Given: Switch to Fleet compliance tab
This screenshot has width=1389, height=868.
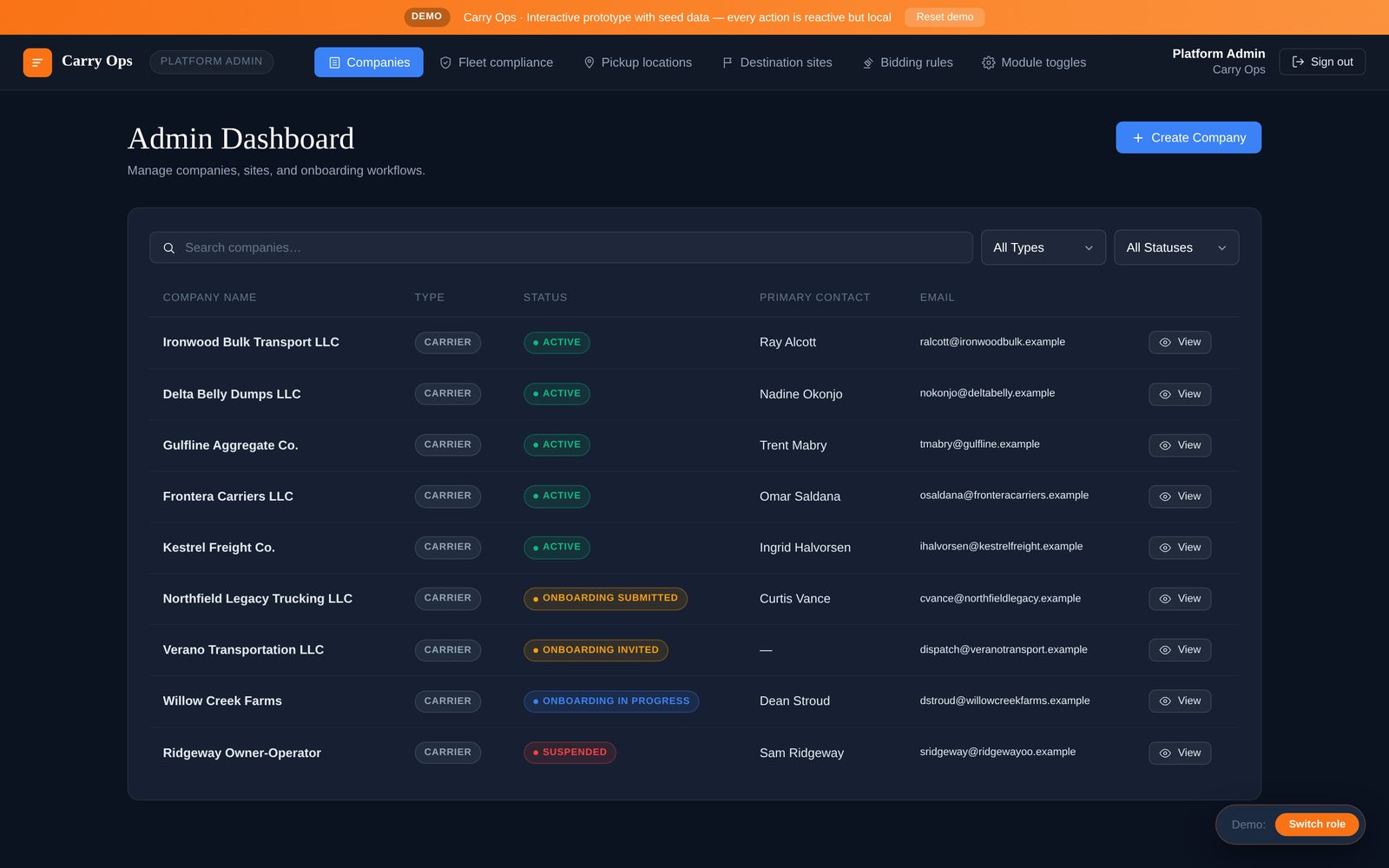Looking at the screenshot, I should (x=496, y=62).
